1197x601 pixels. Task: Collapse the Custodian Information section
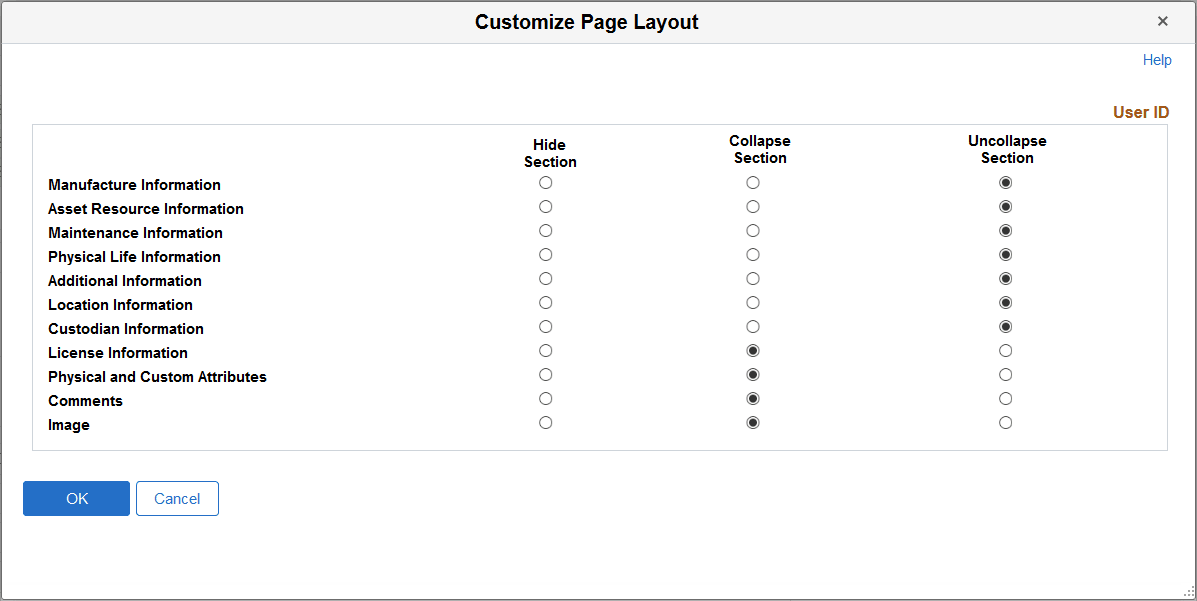tap(753, 326)
